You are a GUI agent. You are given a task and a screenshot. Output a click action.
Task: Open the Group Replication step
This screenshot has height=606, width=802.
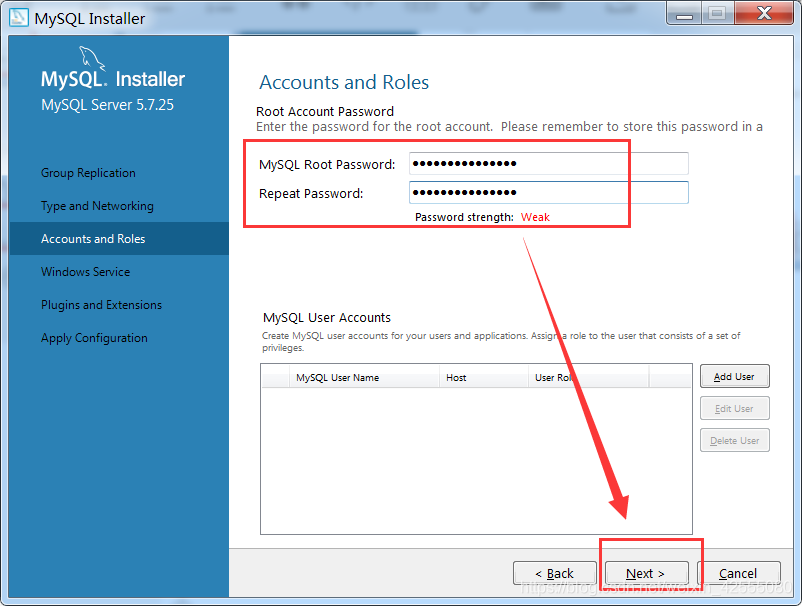pyautogui.click(x=88, y=173)
